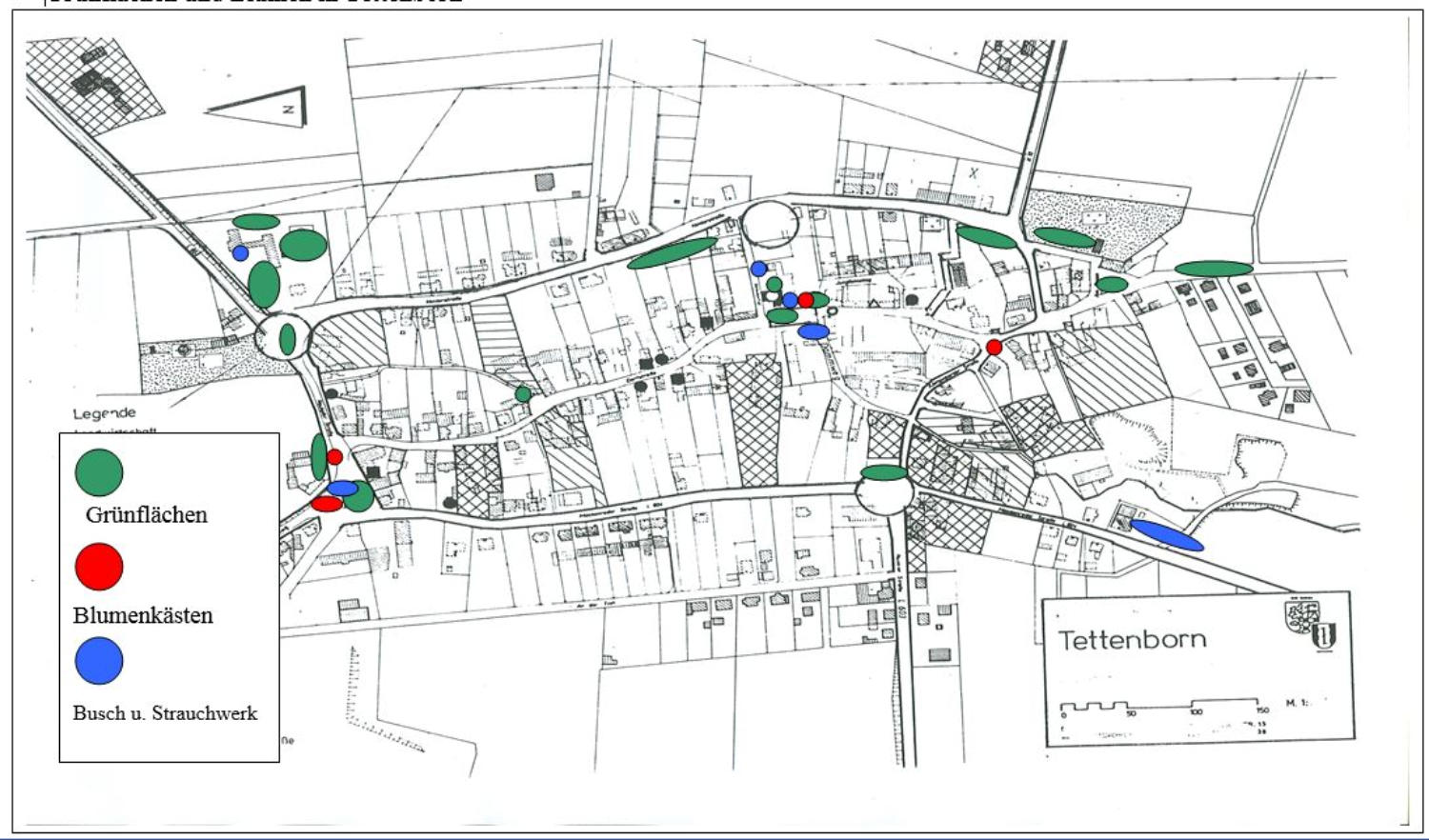Click the empty circle at top center
Viewport: 1429px width, 840px height.
tap(770, 226)
